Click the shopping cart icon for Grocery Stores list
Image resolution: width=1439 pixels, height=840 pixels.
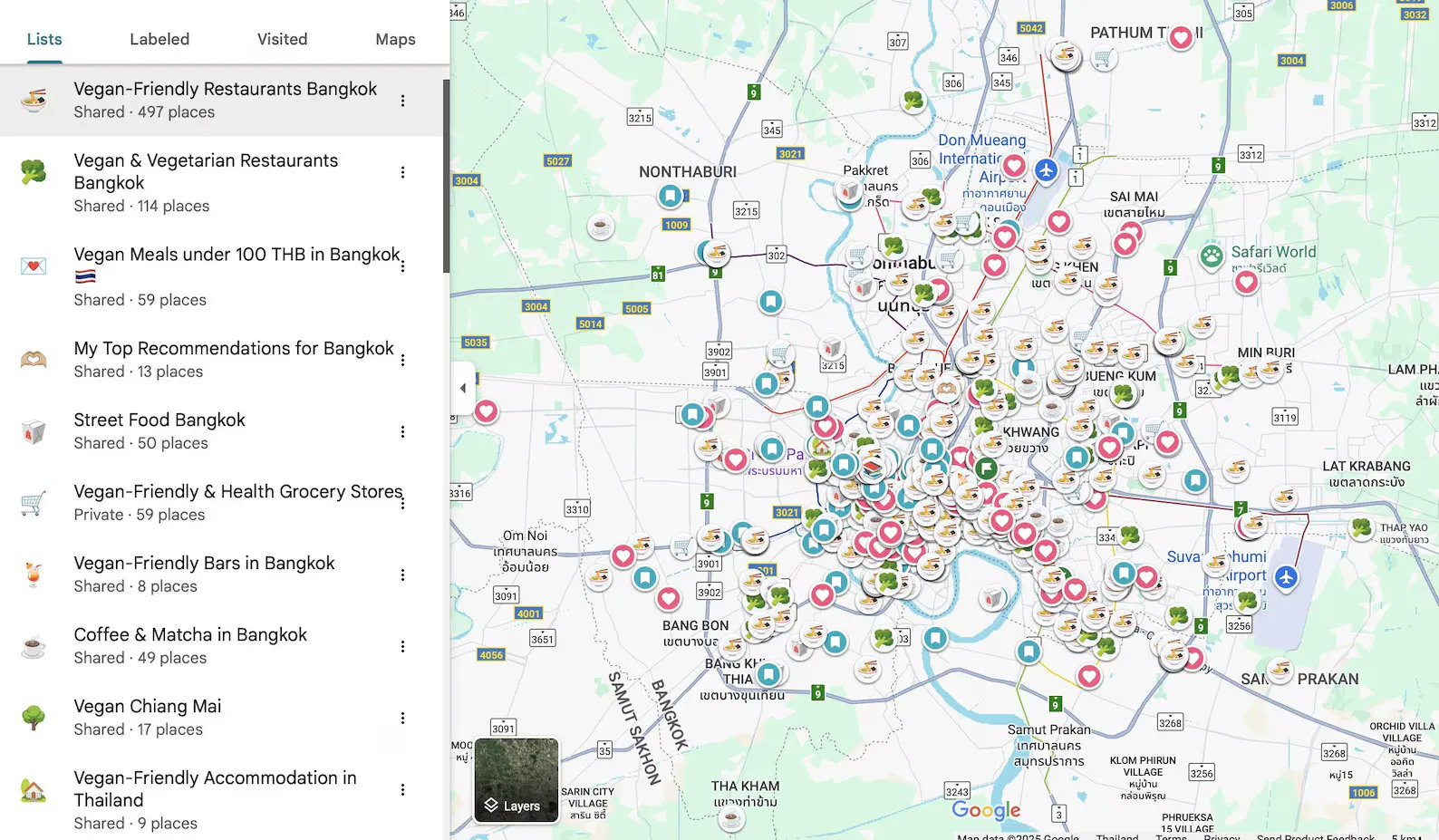coord(34,503)
